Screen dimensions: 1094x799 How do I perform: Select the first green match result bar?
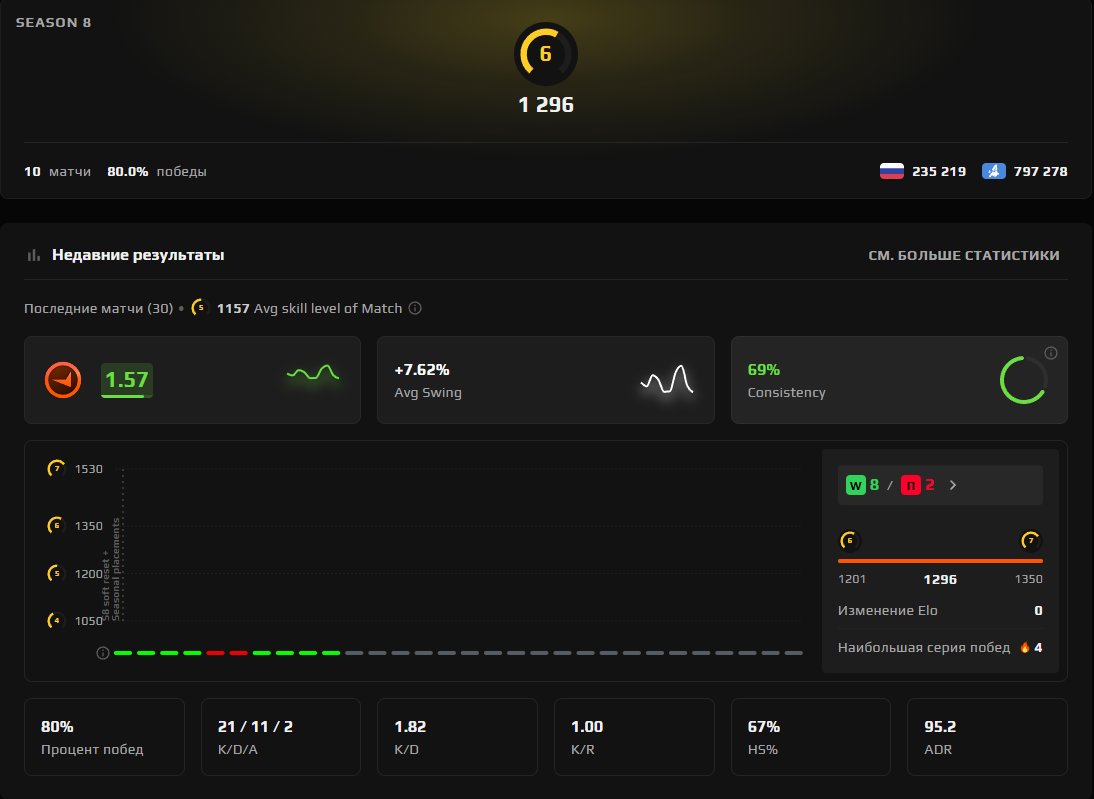point(123,653)
